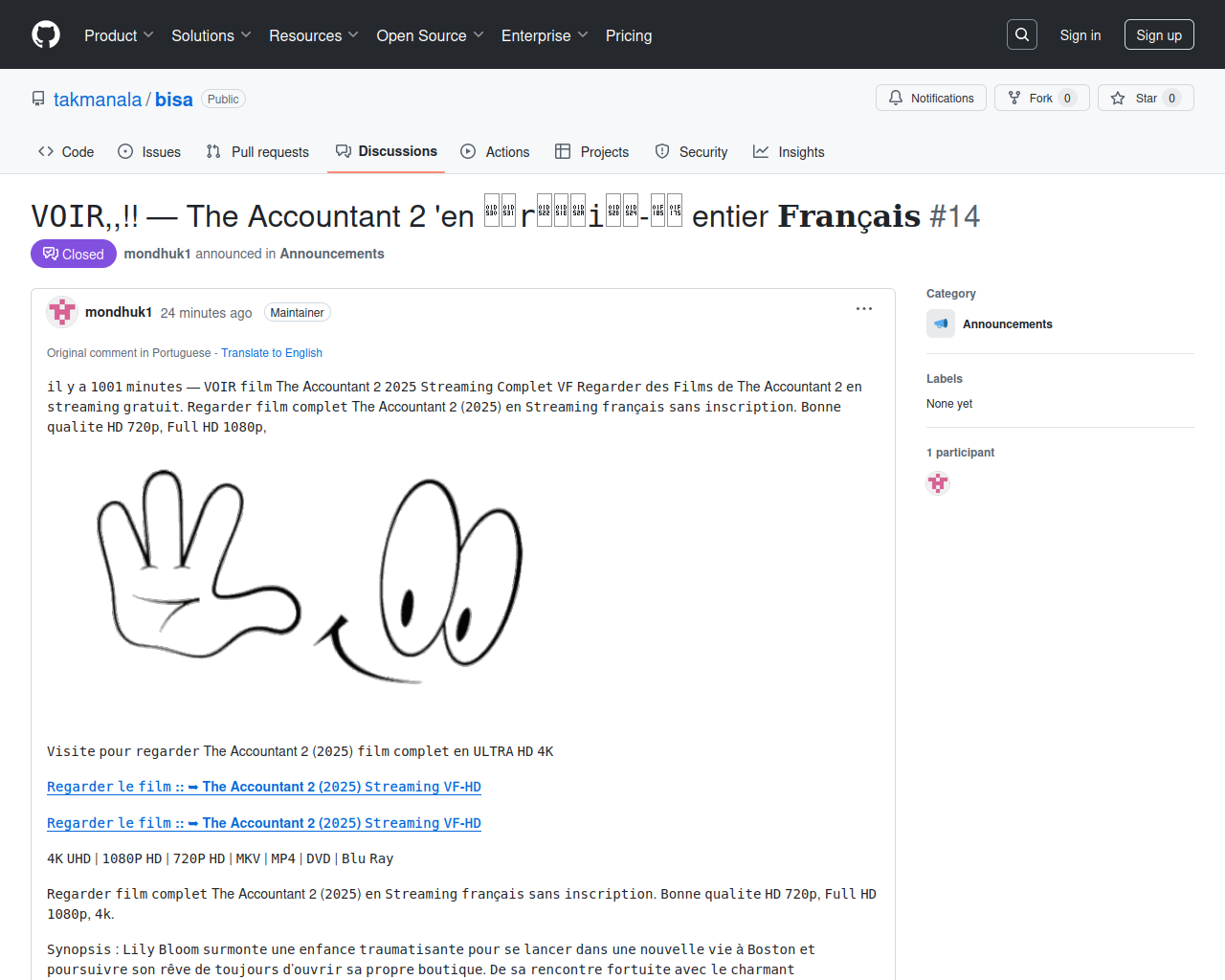This screenshot has width=1225, height=980.
Task: Click the Announcements category megaphone icon
Action: [941, 323]
